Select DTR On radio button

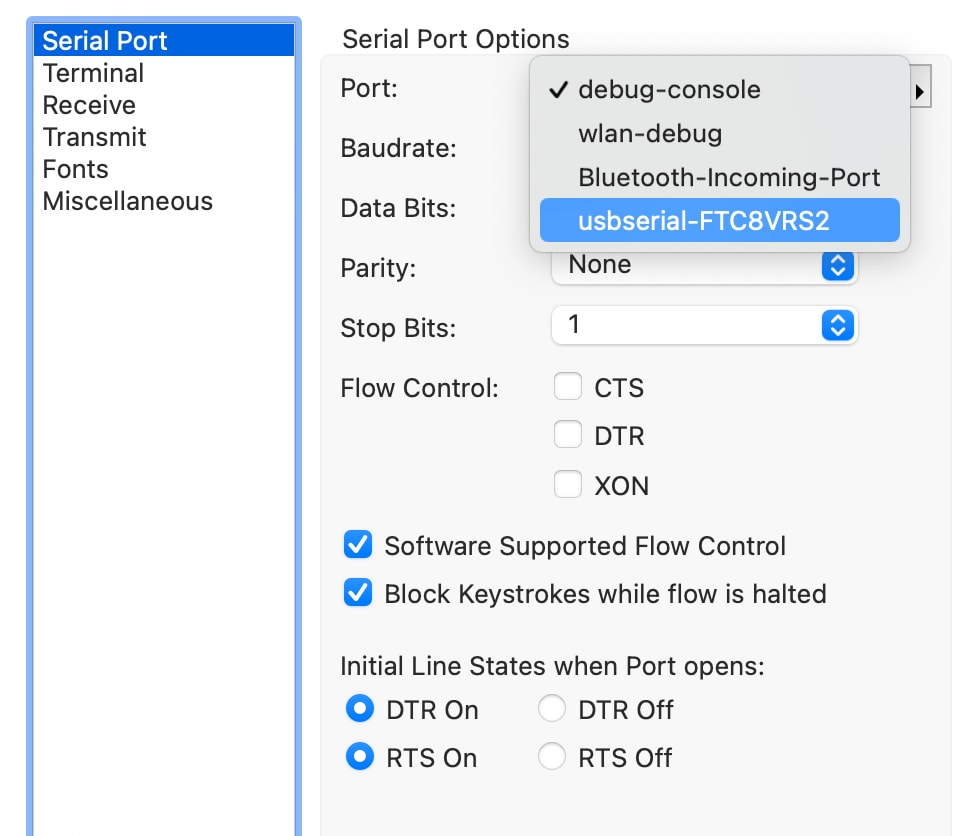tap(360, 708)
